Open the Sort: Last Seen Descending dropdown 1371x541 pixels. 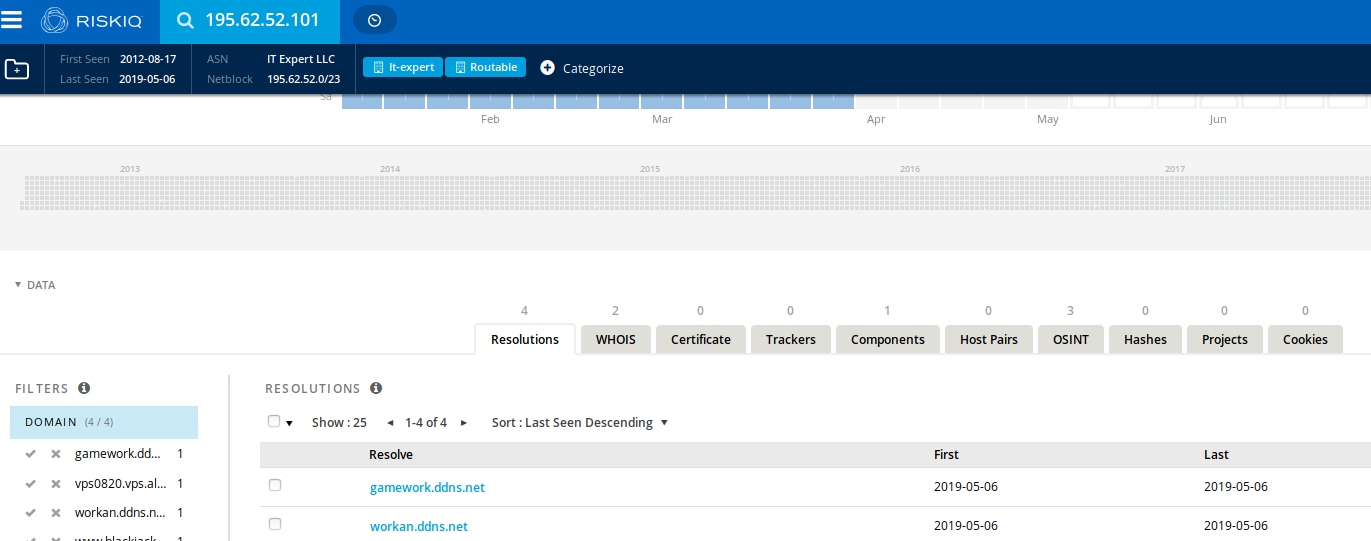click(579, 423)
